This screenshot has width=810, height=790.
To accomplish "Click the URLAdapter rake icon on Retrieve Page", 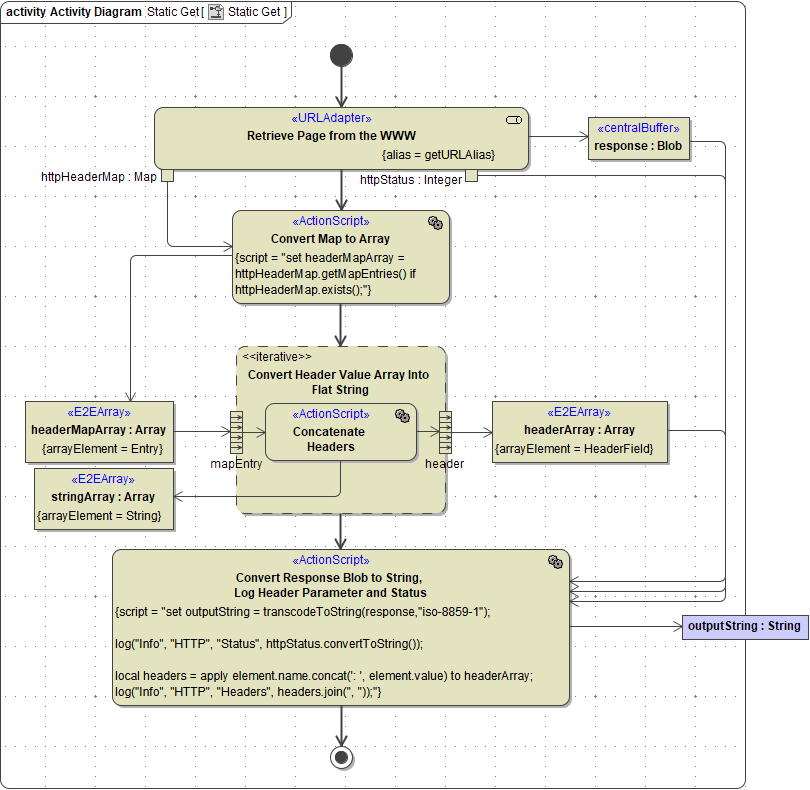I will tap(514, 120).
